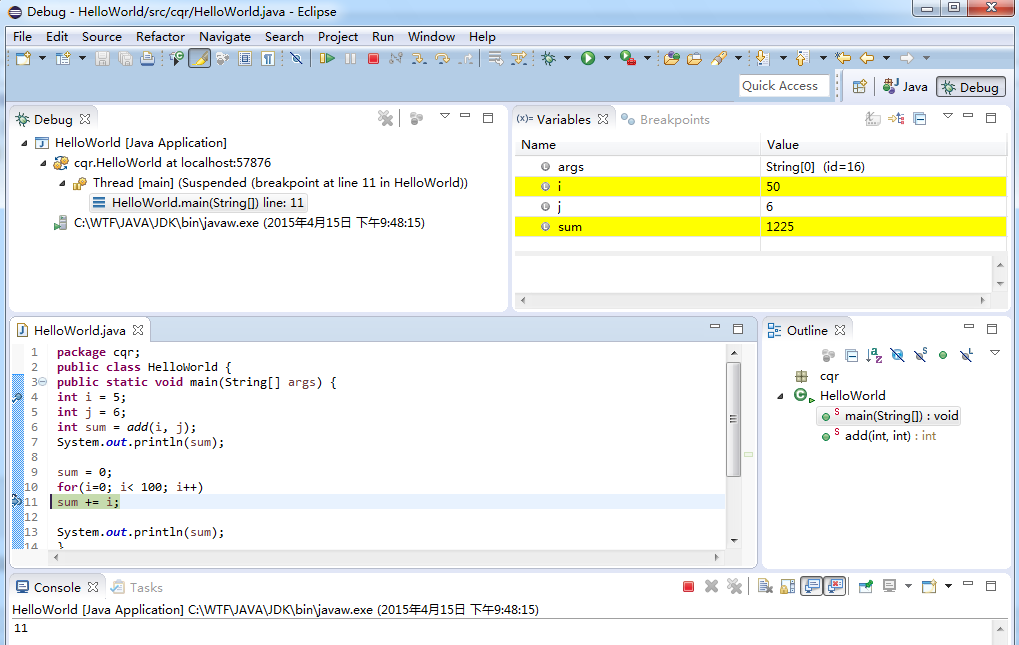The image size is (1019, 645).
Task: Click Pin Console icon
Action: (866, 587)
